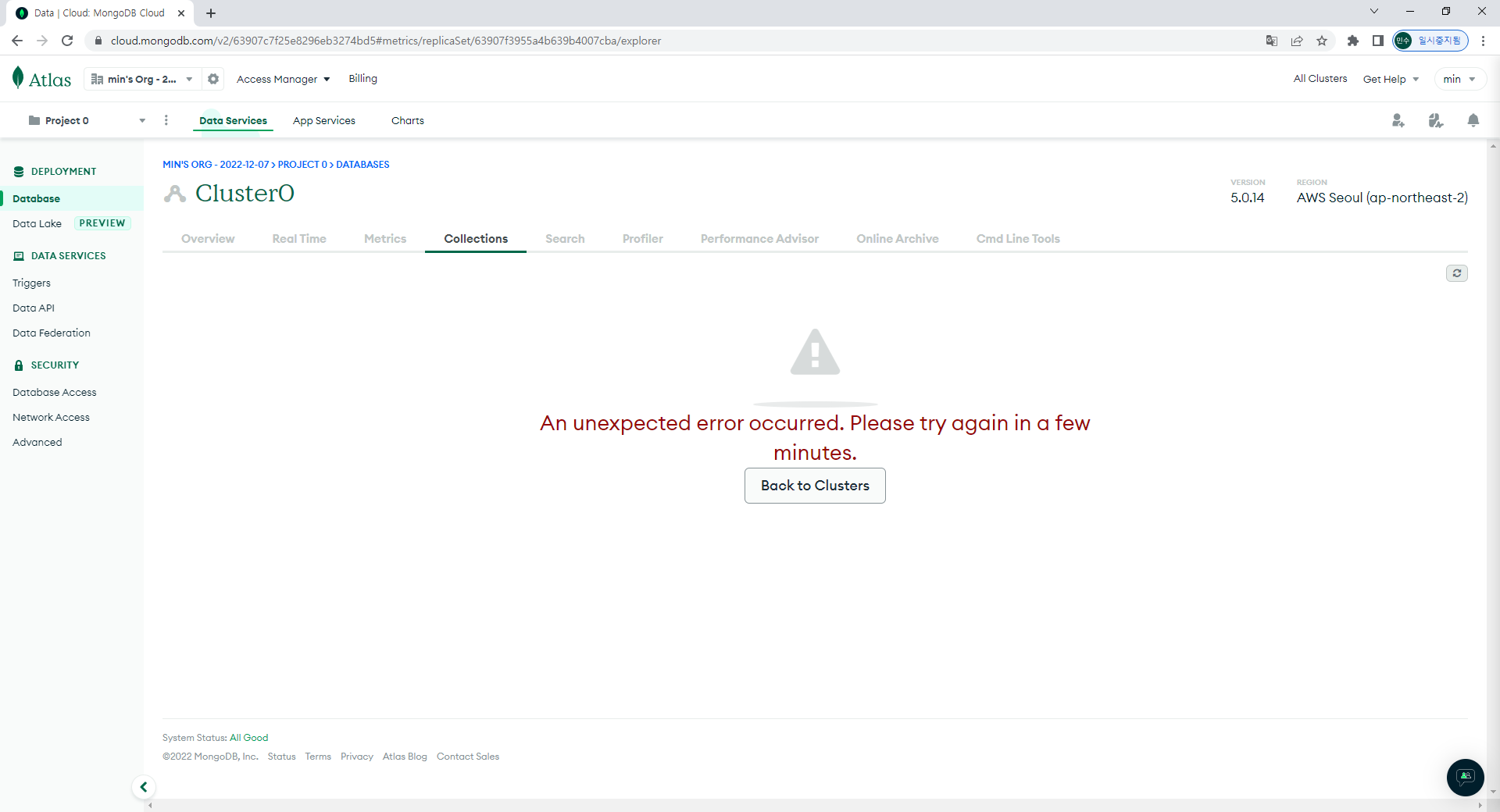Viewport: 1500px width, 812px height.
Task: Open Data API in the sidebar
Action: pos(34,308)
